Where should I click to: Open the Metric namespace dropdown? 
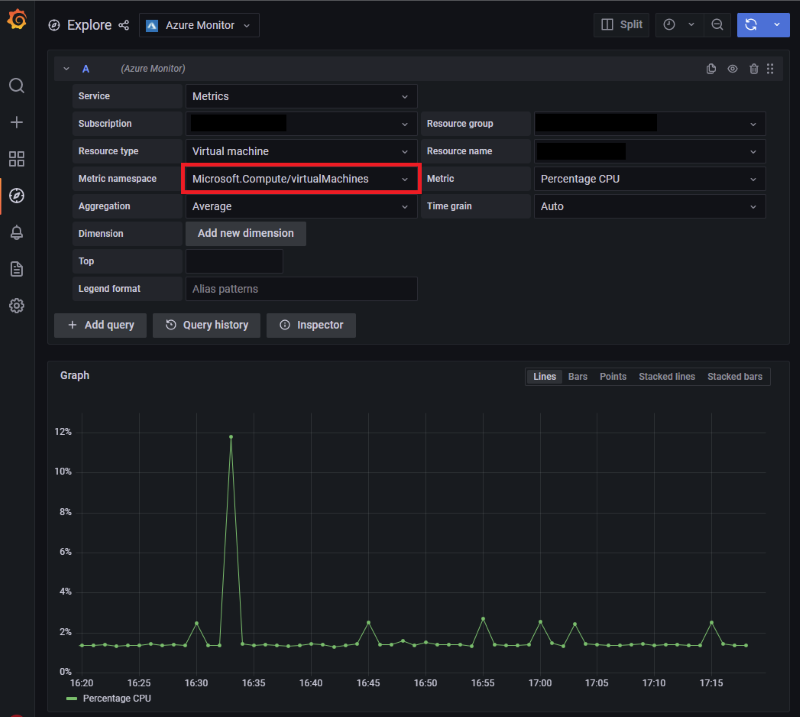pyautogui.click(x=302, y=179)
